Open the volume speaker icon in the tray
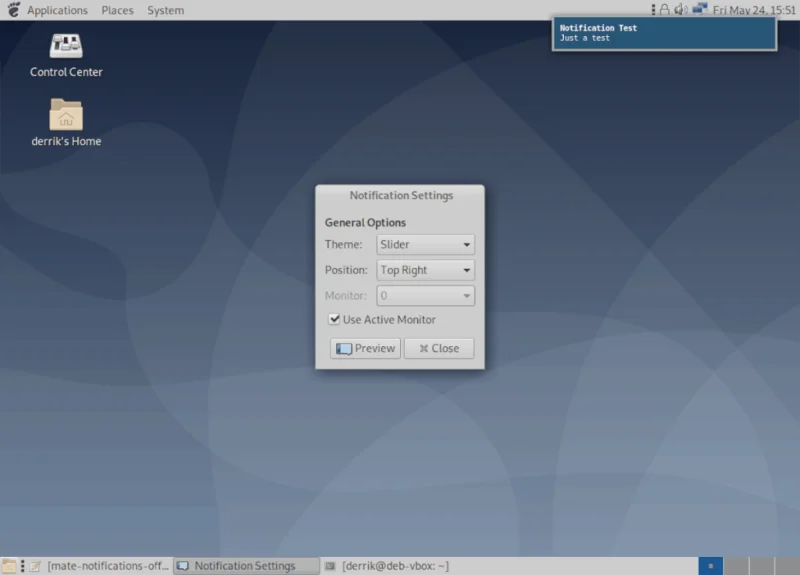 [x=681, y=9]
